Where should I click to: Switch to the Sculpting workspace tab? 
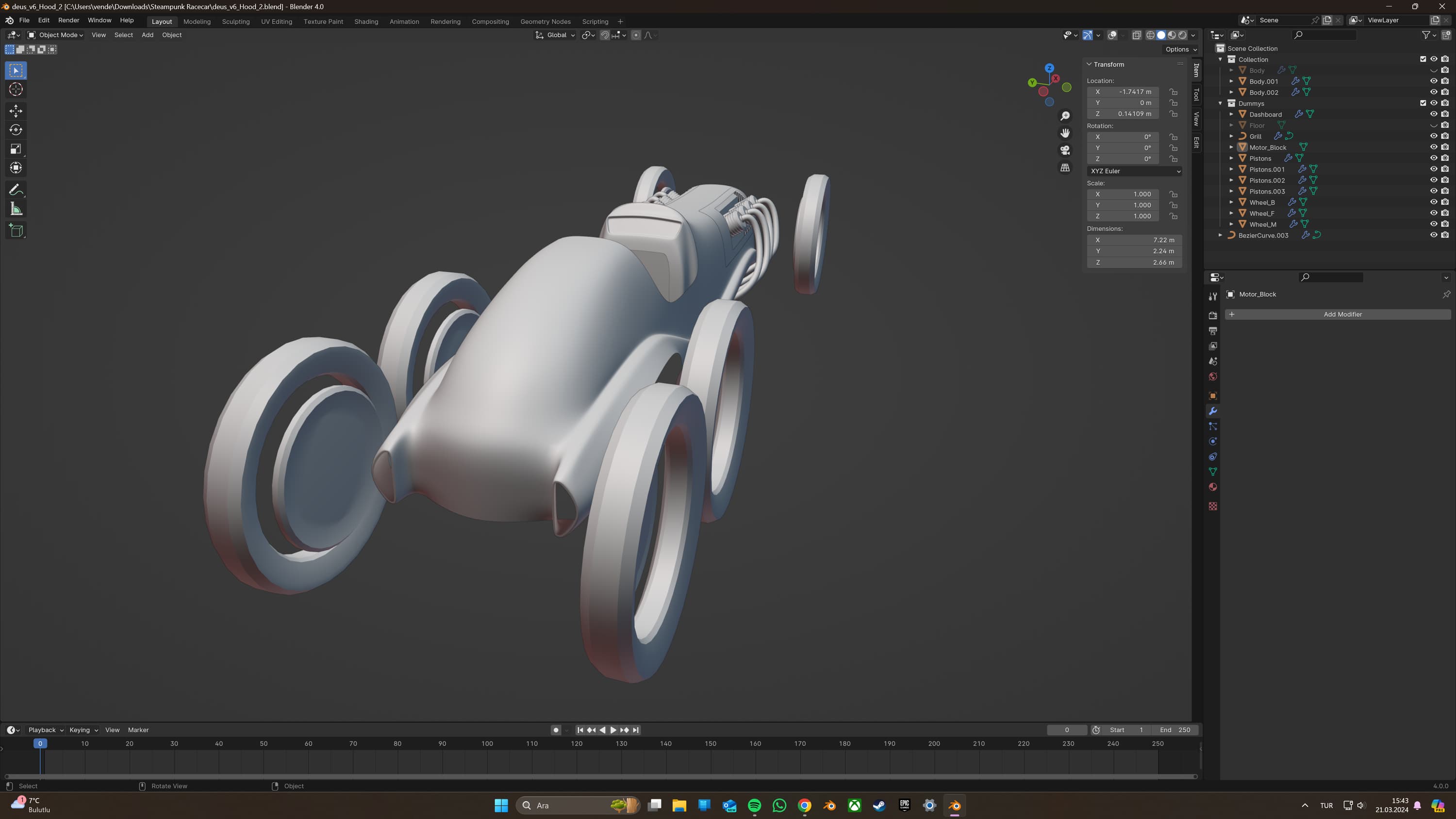point(236,21)
